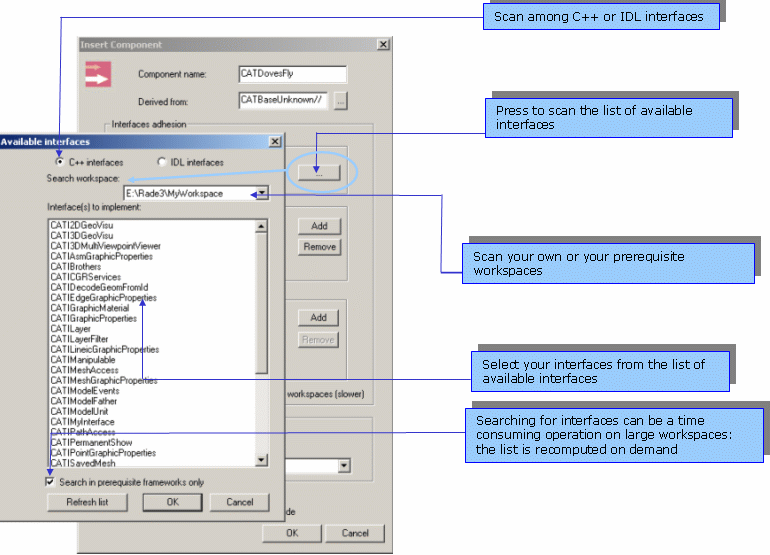Open the dropdown arrow in Insert Component bottom
The width and height of the screenshot is (770, 555).
(x=344, y=465)
